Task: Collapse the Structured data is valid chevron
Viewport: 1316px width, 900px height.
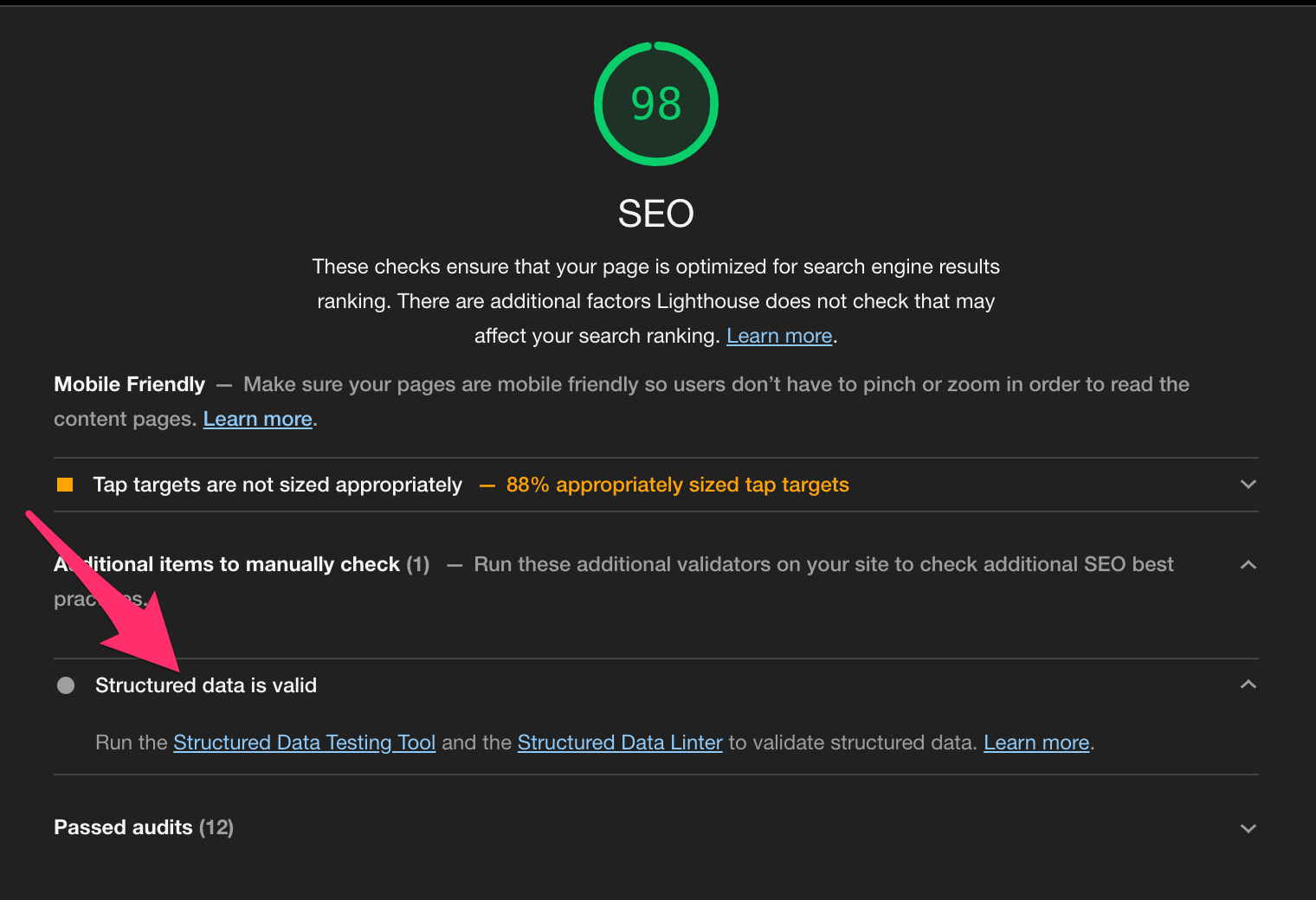Action: pos(1248,685)
